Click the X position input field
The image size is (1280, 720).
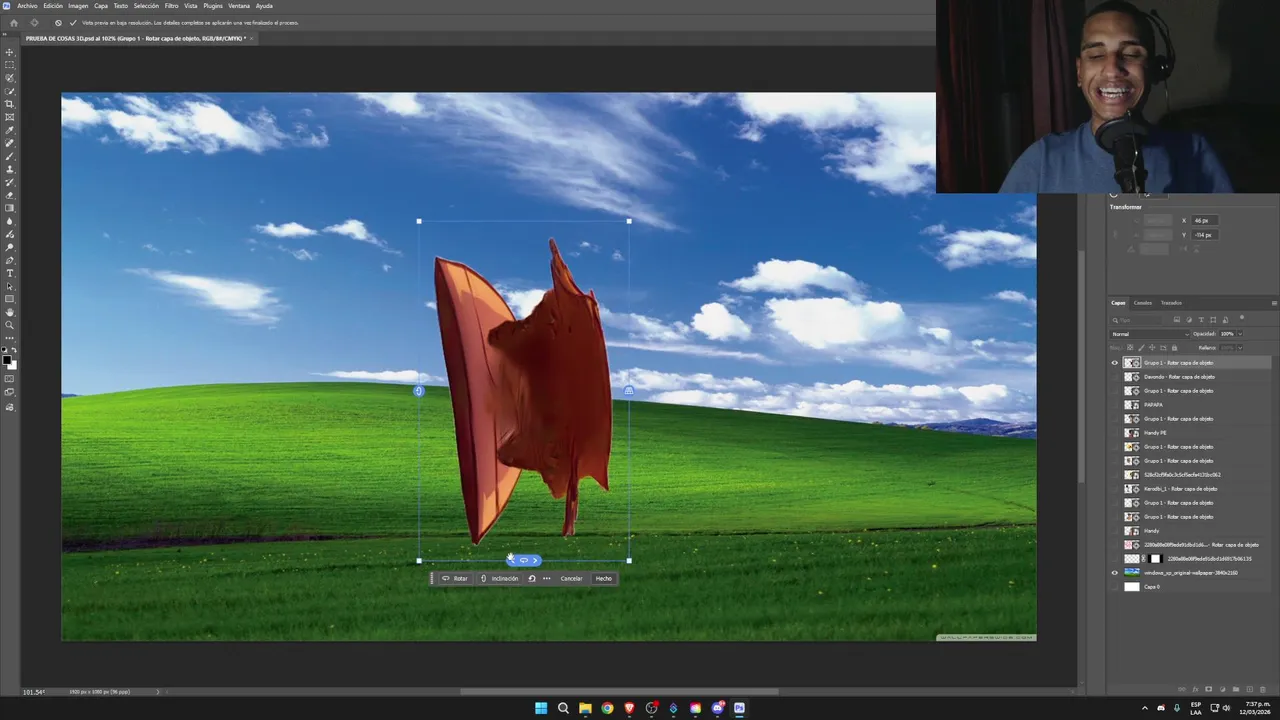click(x=1204, y=220)
